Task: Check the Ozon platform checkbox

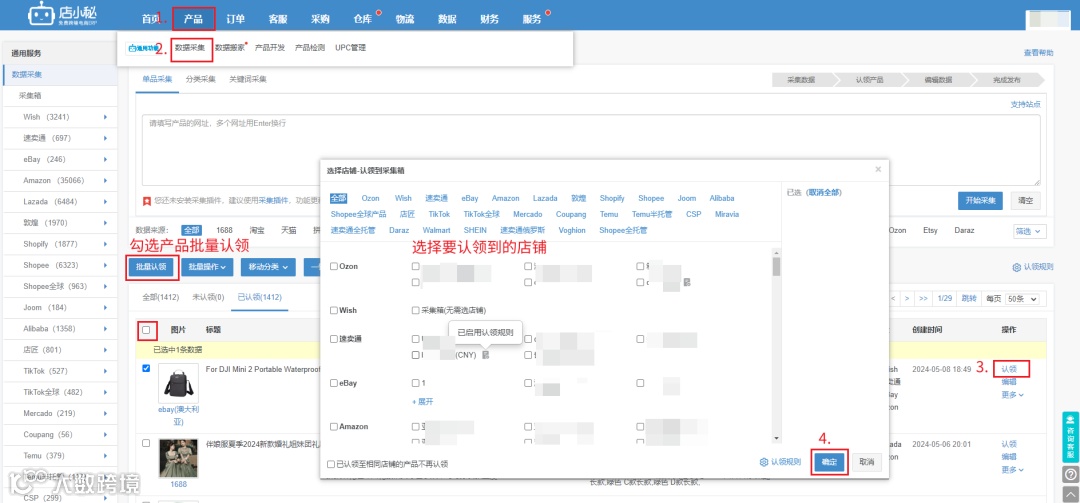Action: click(x=334, y=267)
